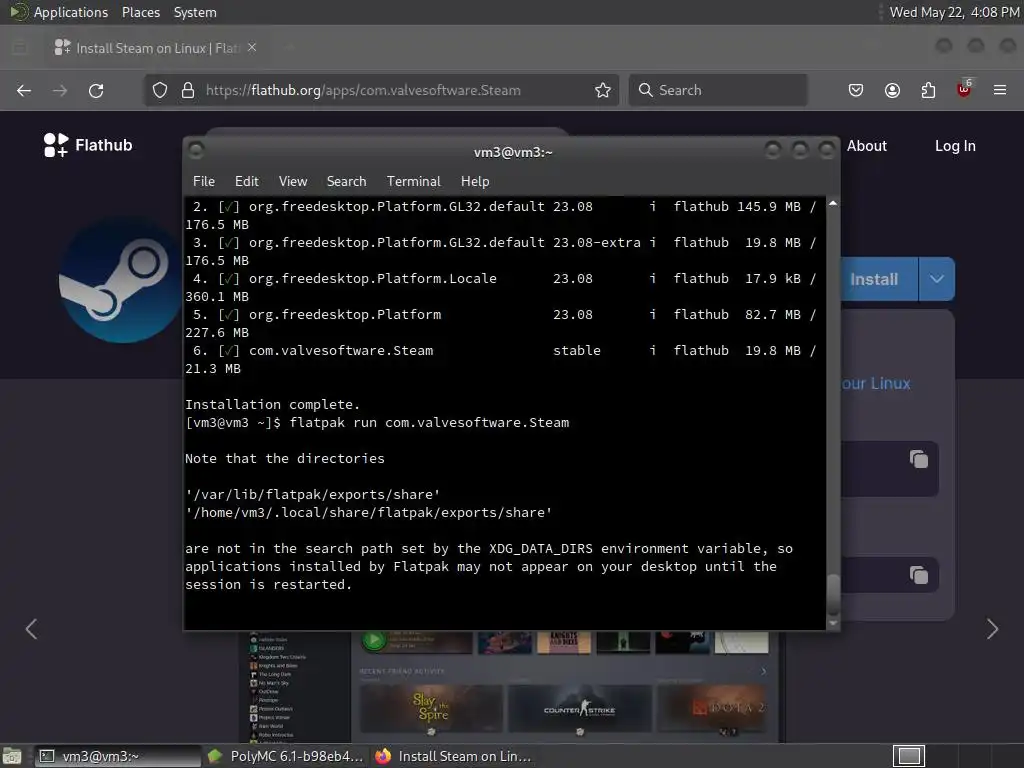Click the Steam screenshot preview image

513,686
